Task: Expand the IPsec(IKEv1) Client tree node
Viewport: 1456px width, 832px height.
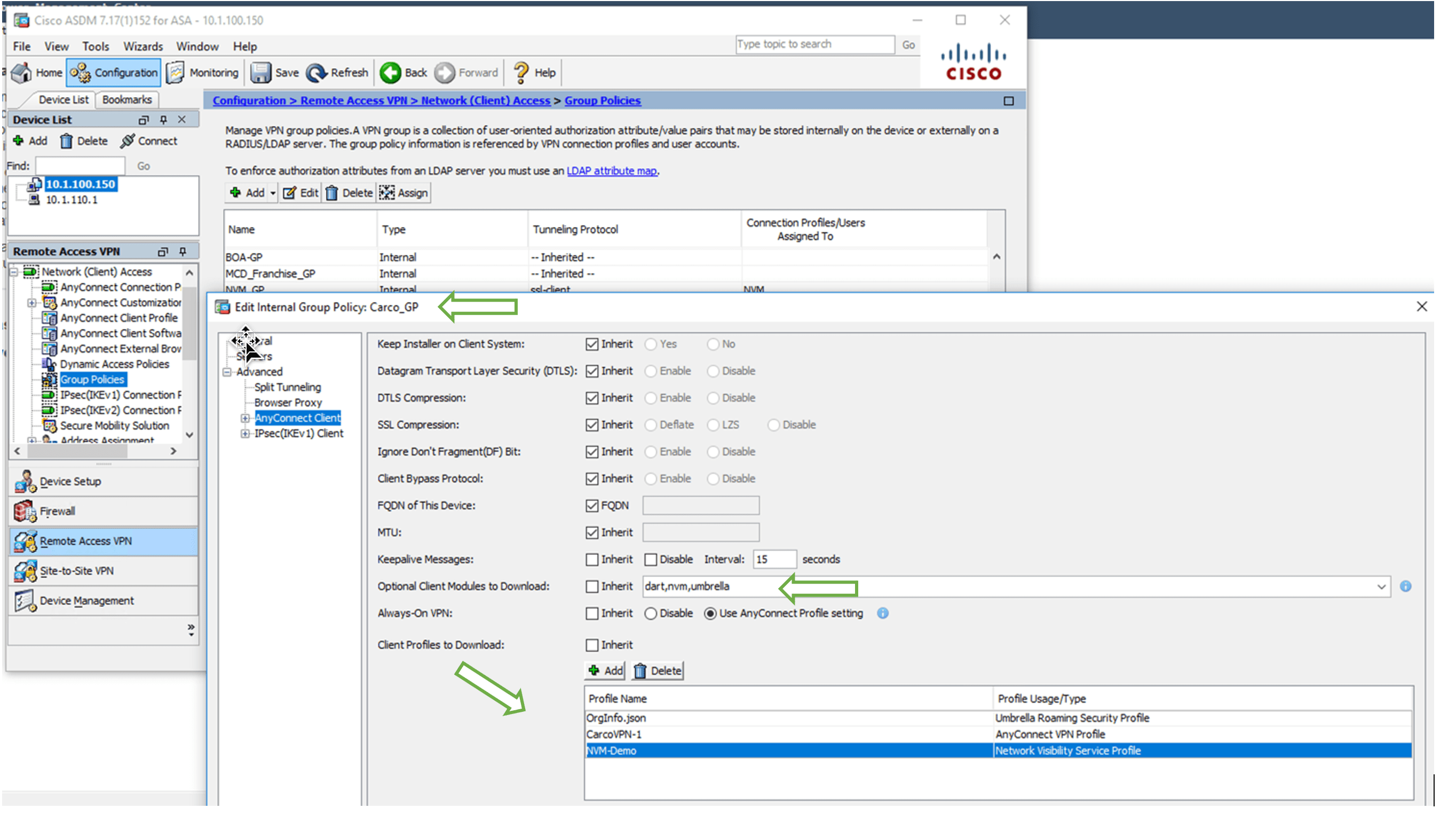Action: click(x=246, y=434)
